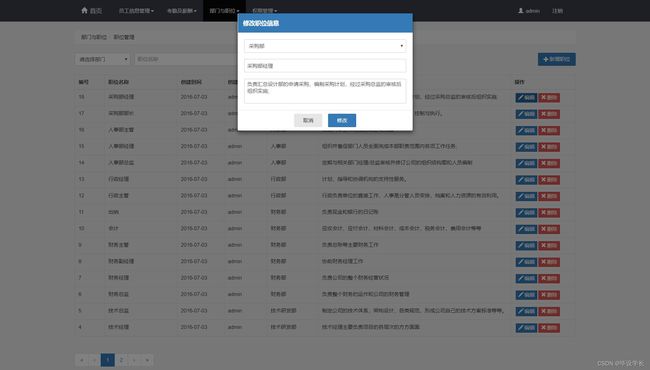The image size is (650, 370).
Task: Click the edit pencil button for row 16
Action: pyautogui.click(x=526, y=131)
